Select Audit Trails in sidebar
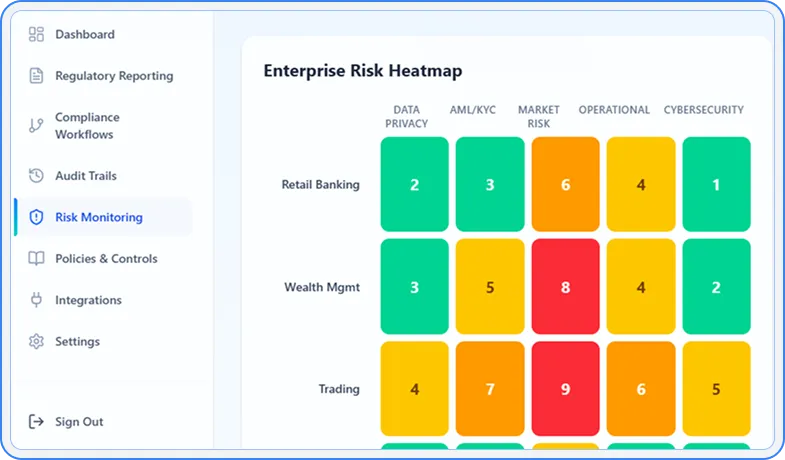Viewport: 785px width, 460px height. pyautogui.click(x=86, y=176)
